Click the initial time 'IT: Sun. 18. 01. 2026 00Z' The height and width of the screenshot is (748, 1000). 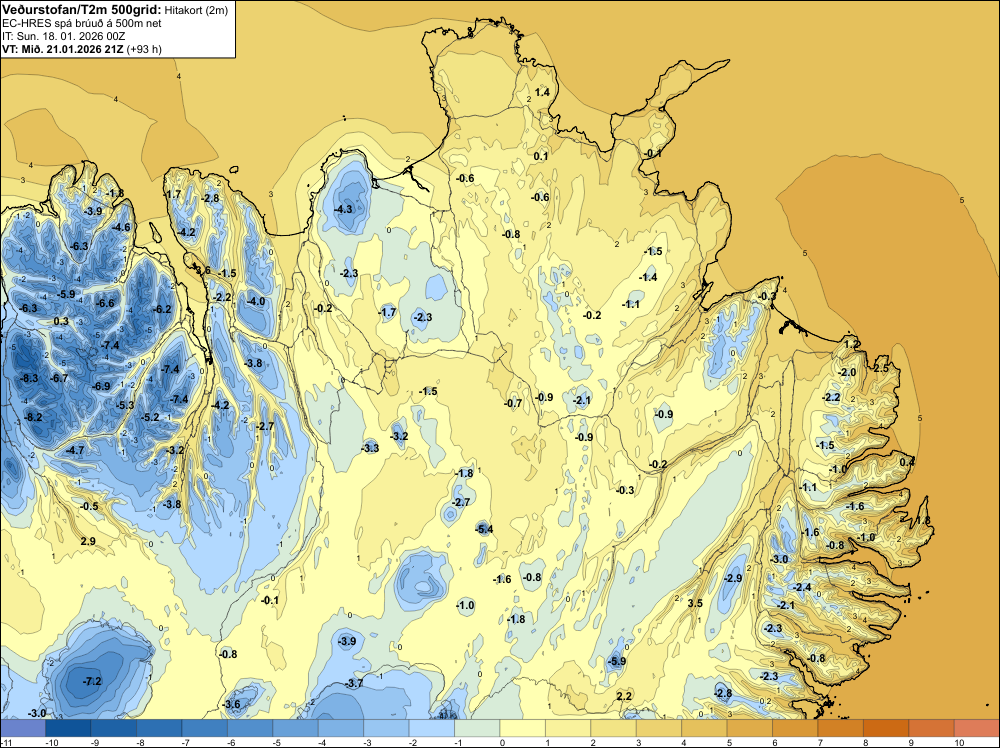click(x=63, y=36)
